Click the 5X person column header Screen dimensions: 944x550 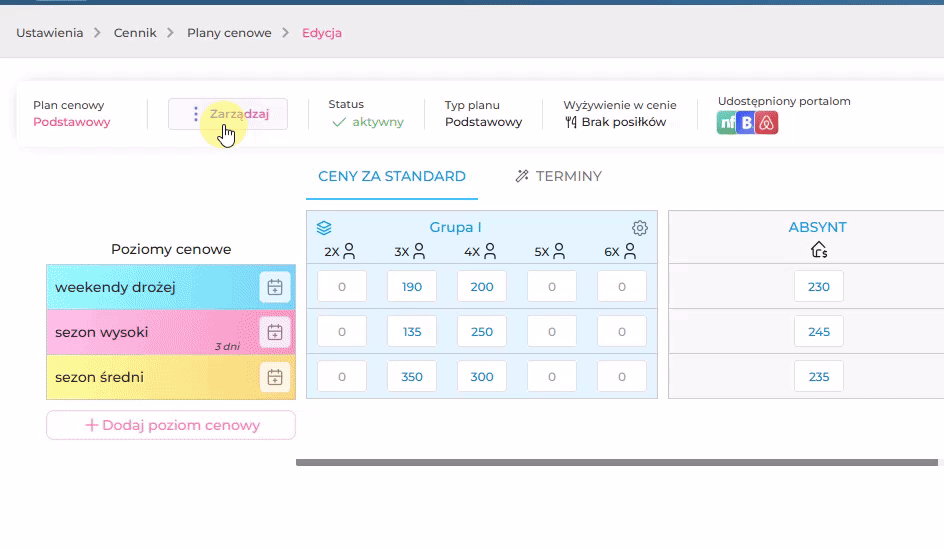[x=550, y=252]
